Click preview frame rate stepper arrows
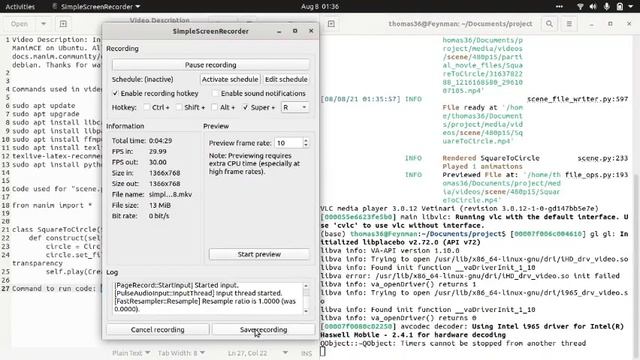Image resolution: width=640 pixels, height=360 pixels. (x=306, y=143)
